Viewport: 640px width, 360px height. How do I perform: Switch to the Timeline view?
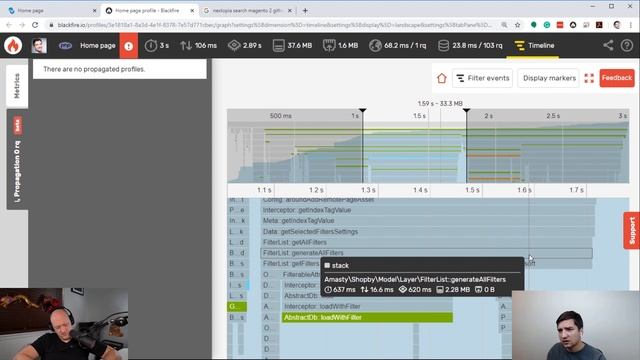click(x=534, y=45)
